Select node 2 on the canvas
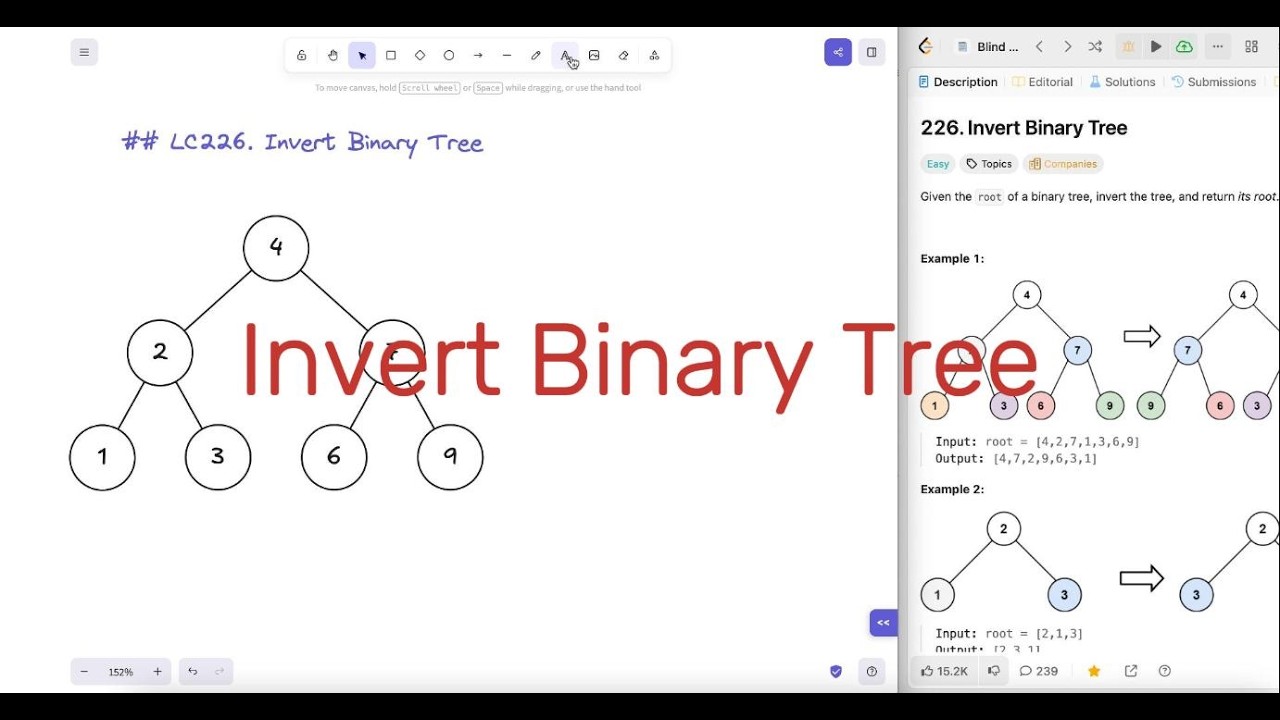 pos(160,352)
